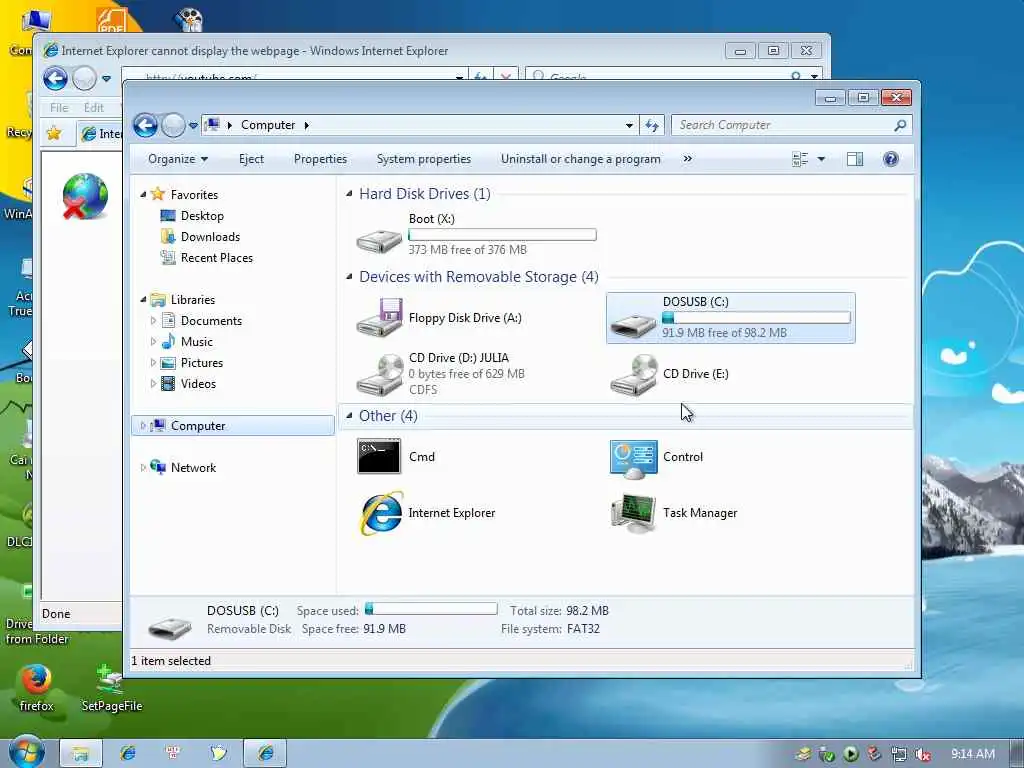The width and height of the screenshot is (1024, 768).
Task: Select CD Drive (E:)
Action: pyautogui.click(x=669, y=374)
